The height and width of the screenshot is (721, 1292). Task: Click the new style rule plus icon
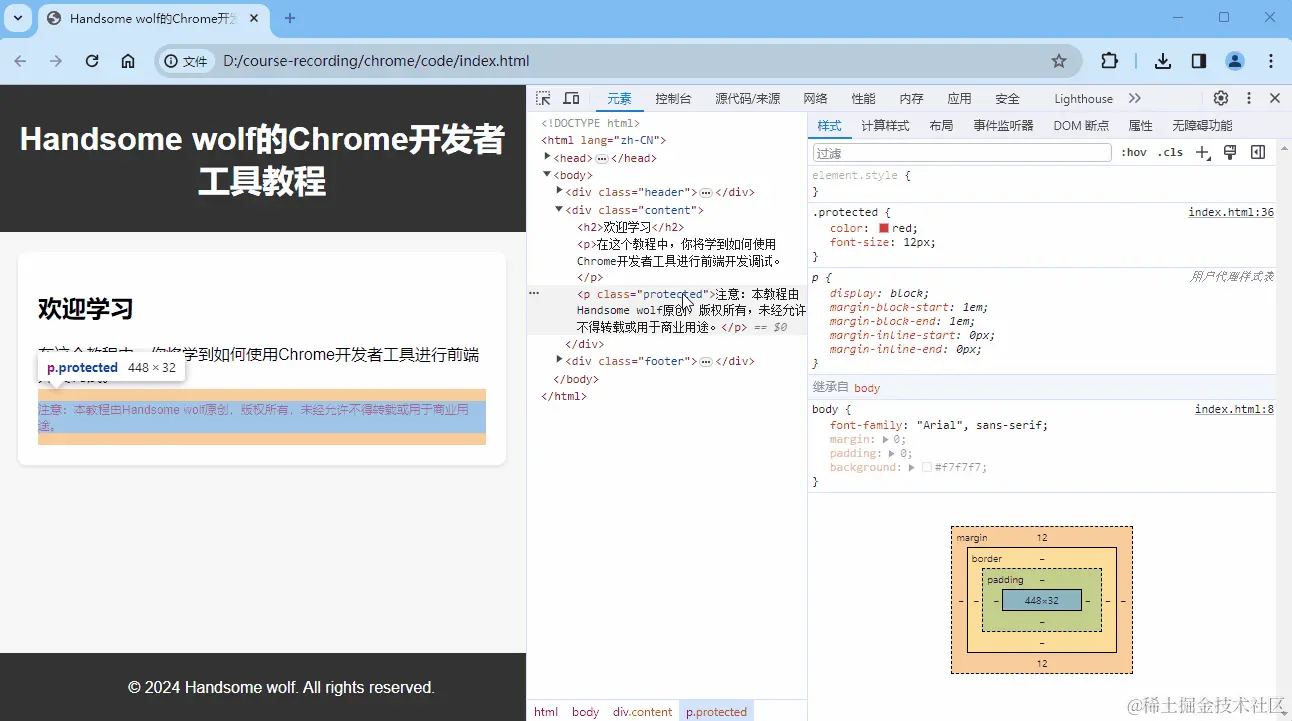pos(1203,152)
